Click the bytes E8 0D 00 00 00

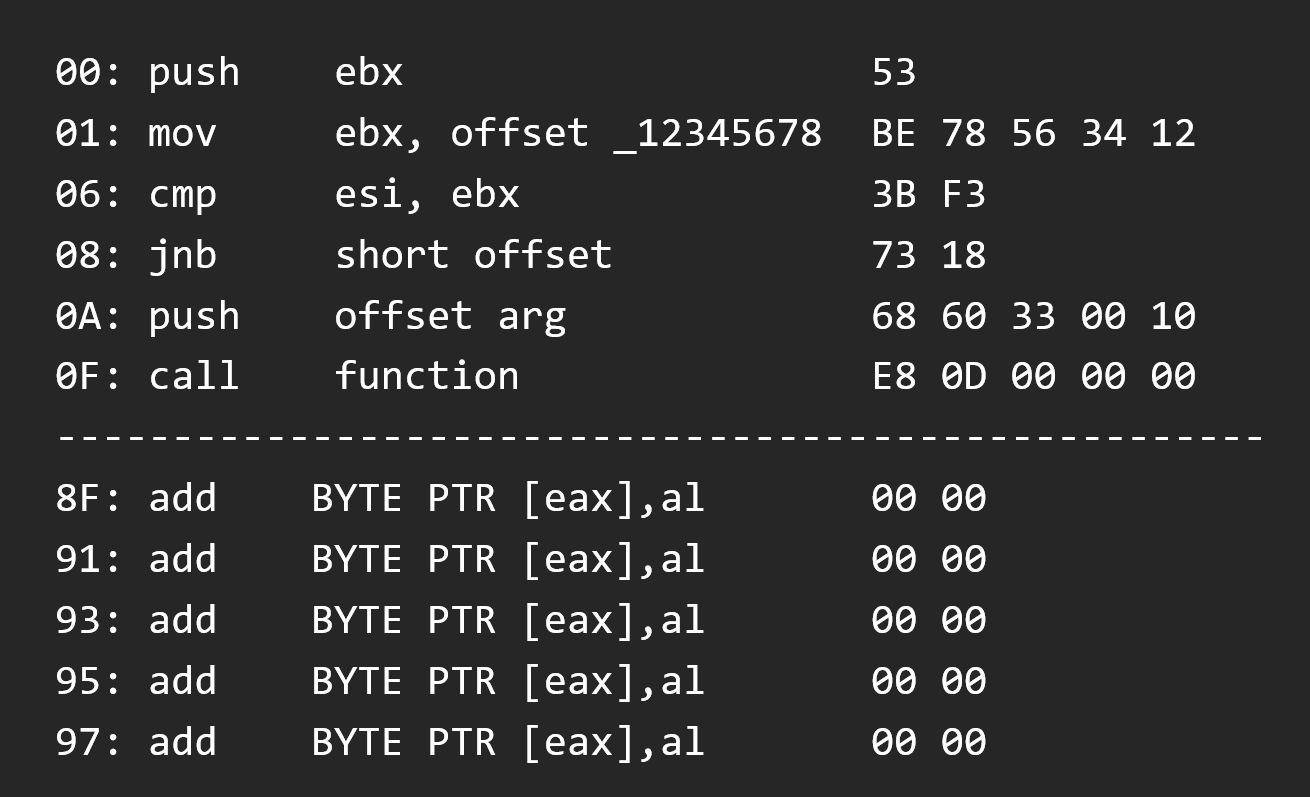(1034, 376)
